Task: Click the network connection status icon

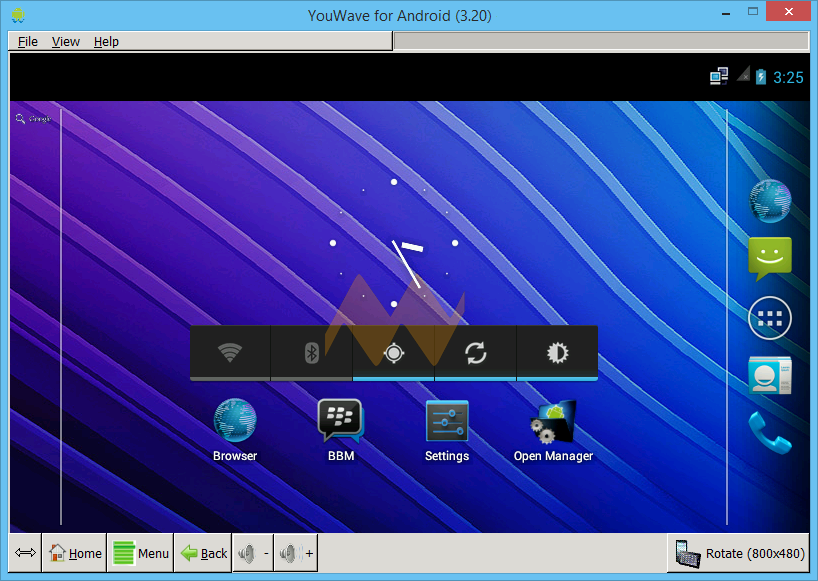Action: 719,77
